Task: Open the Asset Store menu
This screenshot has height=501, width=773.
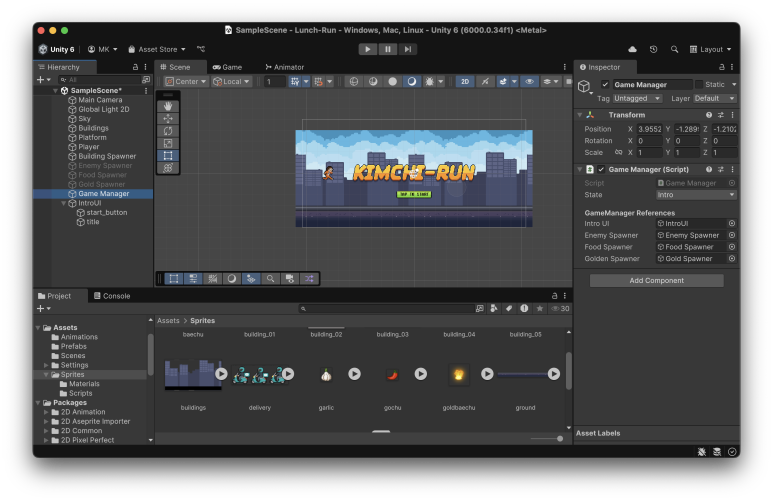Action: (x=157, y=49)
